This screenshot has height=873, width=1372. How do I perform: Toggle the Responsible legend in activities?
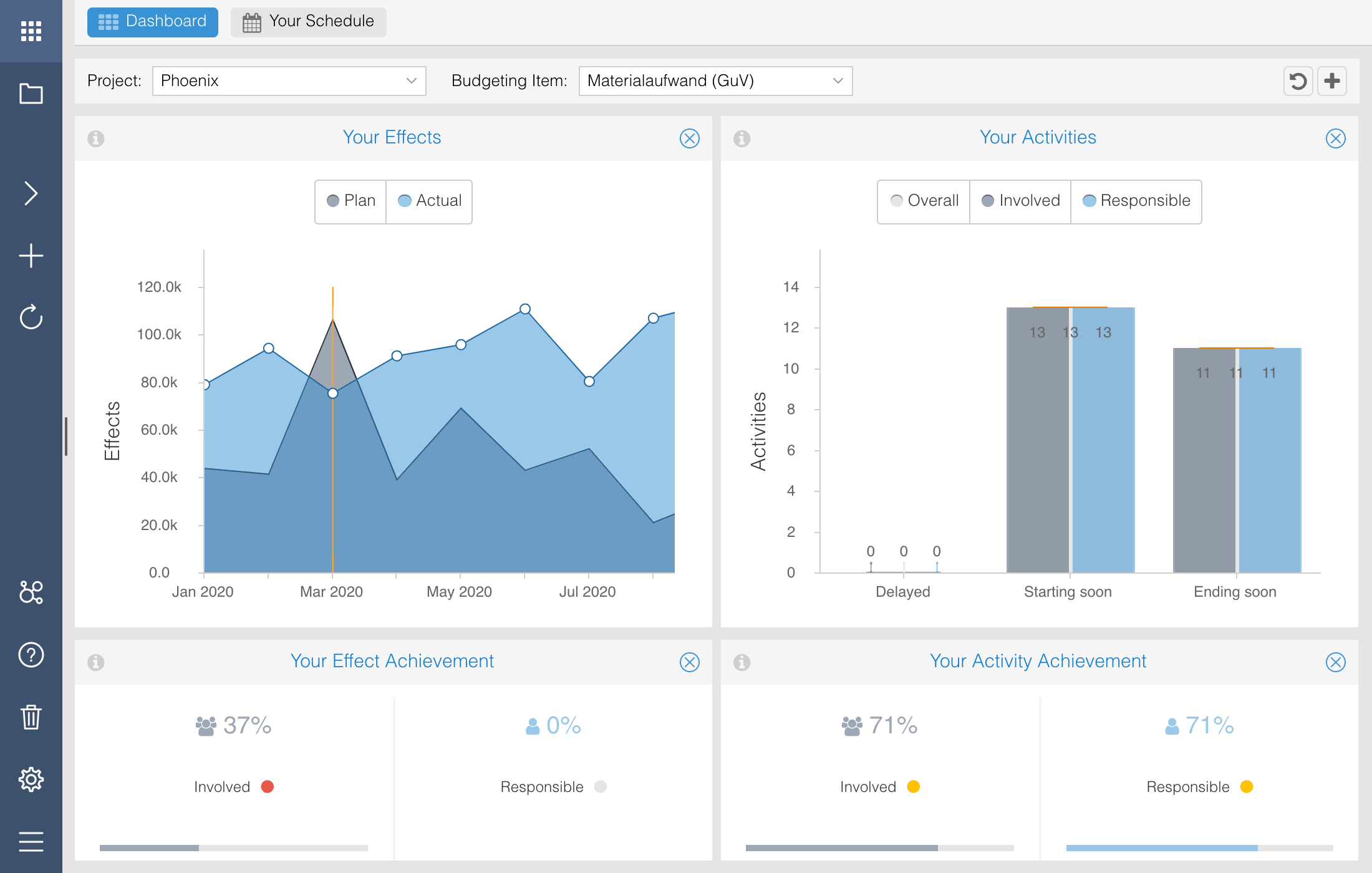[x=1136, y=201]
